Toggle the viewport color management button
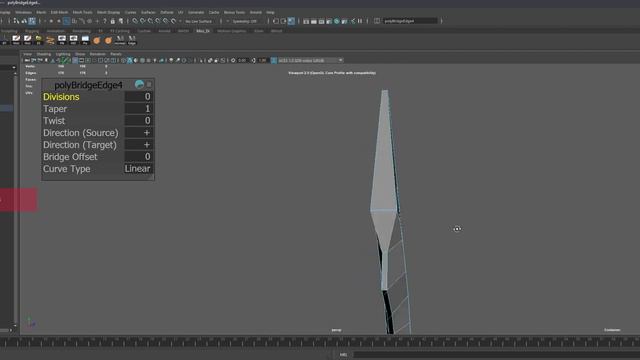This screenshot has height=360, width=640. pos(273,60)
